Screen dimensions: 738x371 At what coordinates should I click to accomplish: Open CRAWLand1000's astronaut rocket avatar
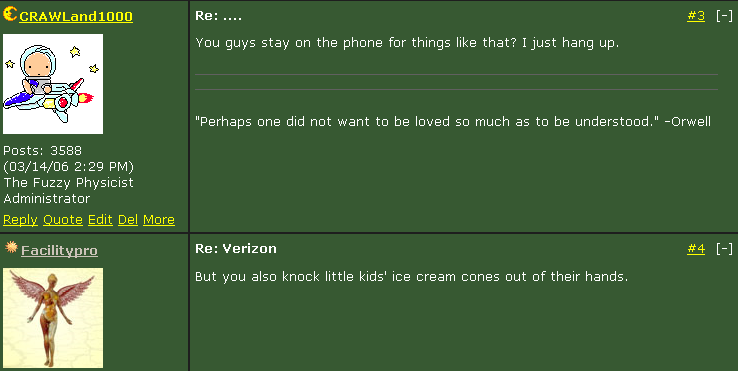[53, 84]
